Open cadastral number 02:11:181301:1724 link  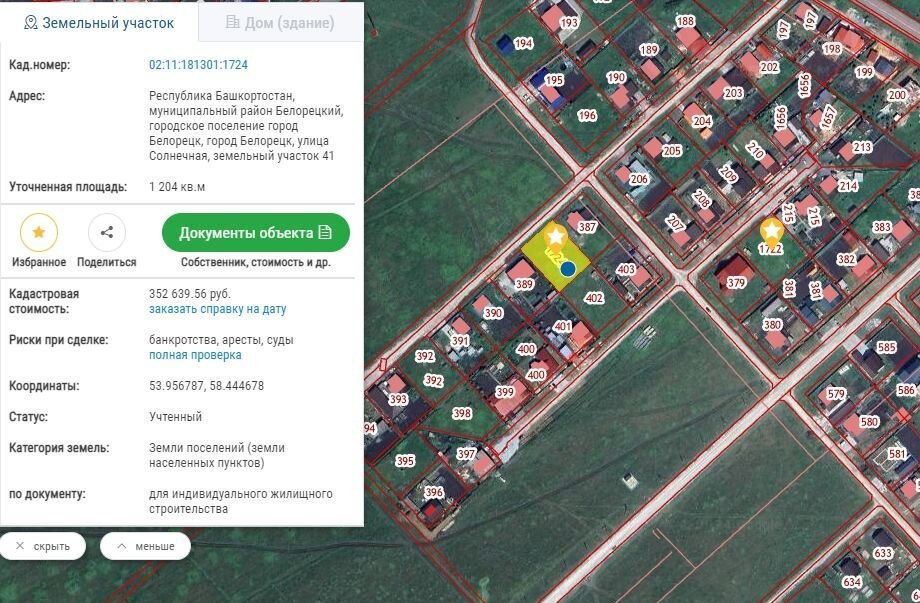tap(198, 65)
